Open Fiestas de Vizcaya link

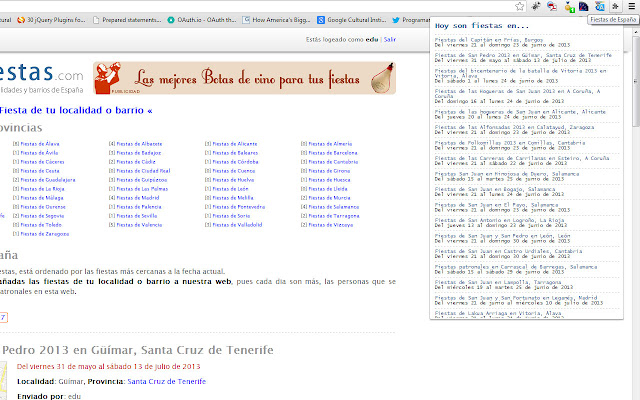coord(331,225)
